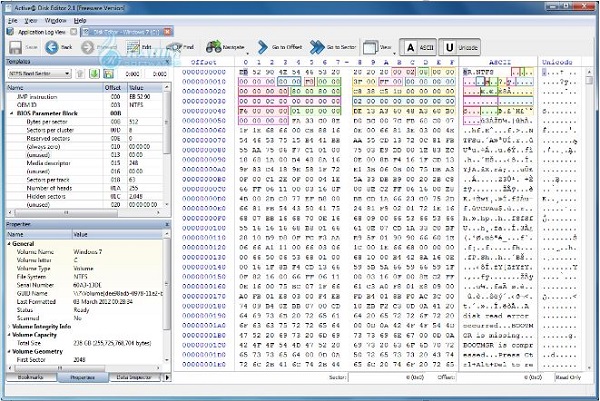Click the Sector input field in status bar
This screenshot has height=401, width=600.
click(387, 377)
